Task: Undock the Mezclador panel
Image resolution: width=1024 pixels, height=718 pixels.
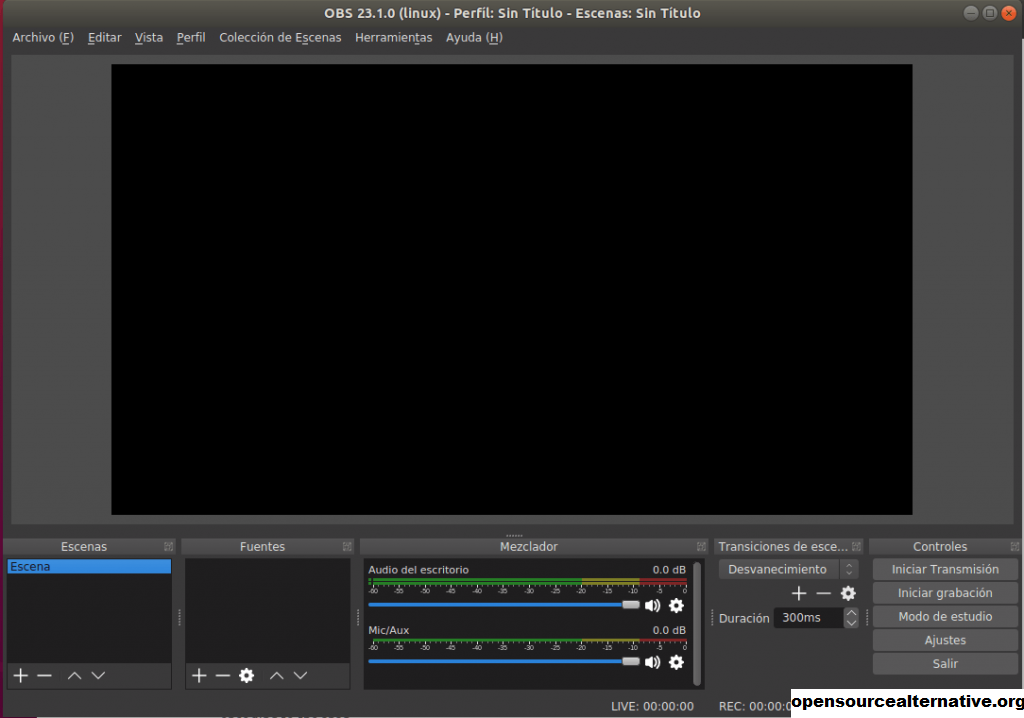Action: click(x=701, y=546)
